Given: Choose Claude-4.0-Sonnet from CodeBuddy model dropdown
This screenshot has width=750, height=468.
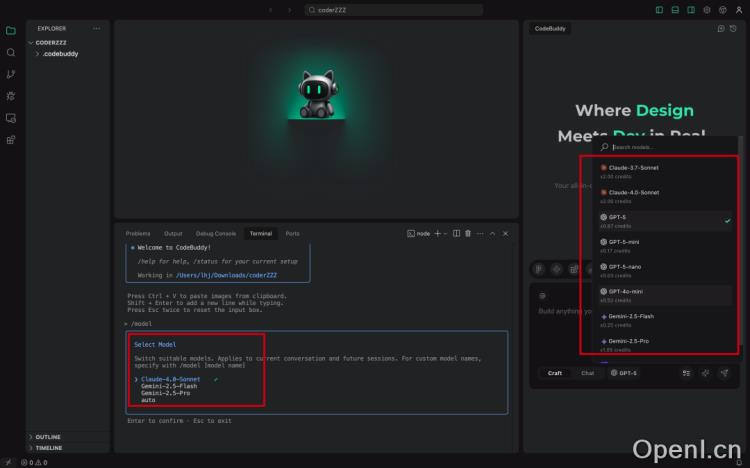Looking at the screenshot, I should pos(665,197).
